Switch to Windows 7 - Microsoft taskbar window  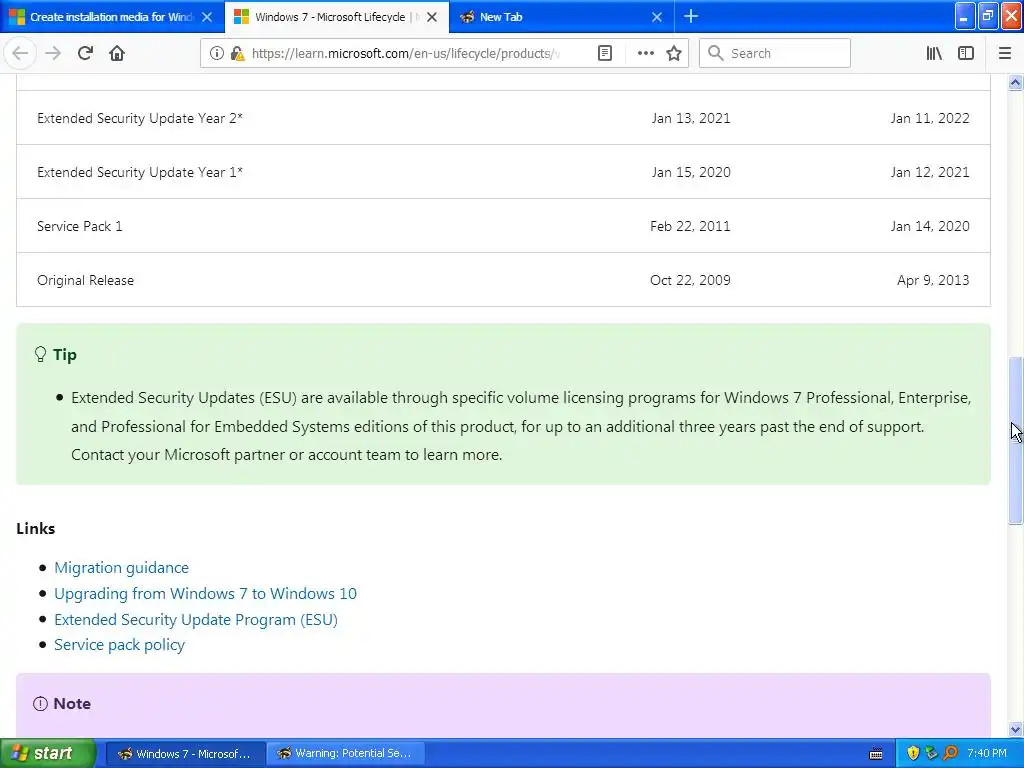click(185, 754)
